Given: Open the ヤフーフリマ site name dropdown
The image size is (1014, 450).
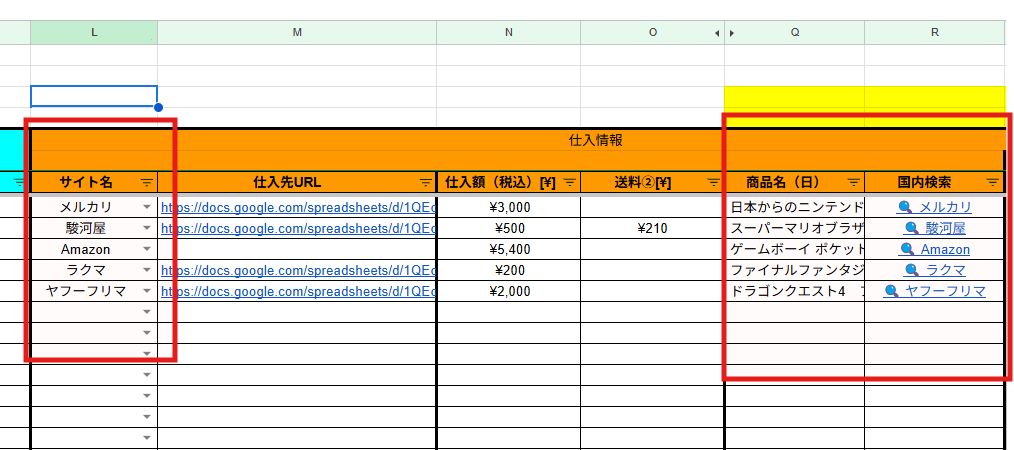Looking at the screenshot, I should [147, 291].
